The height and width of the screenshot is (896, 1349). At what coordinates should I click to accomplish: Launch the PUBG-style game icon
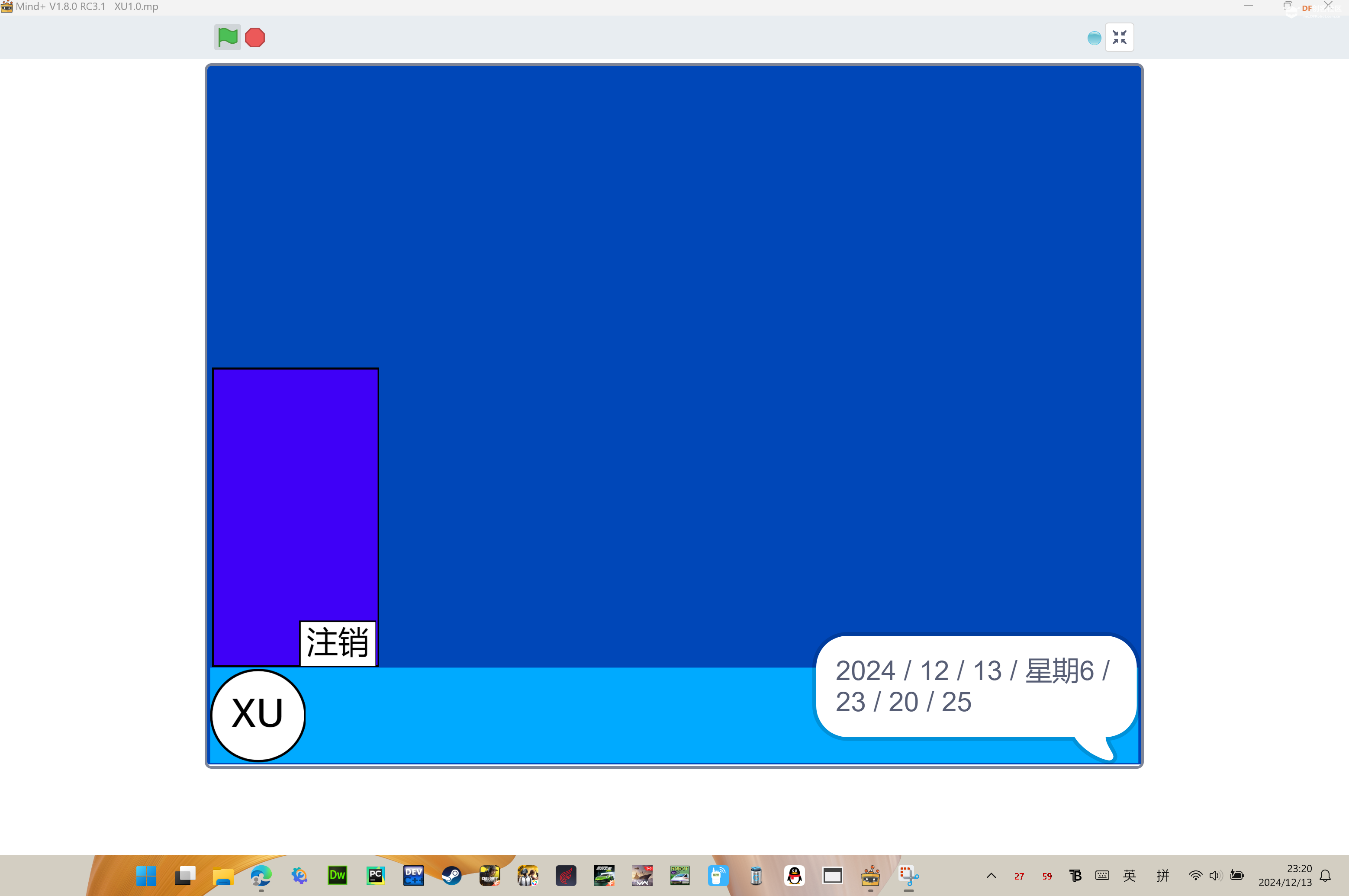[528, 875]
